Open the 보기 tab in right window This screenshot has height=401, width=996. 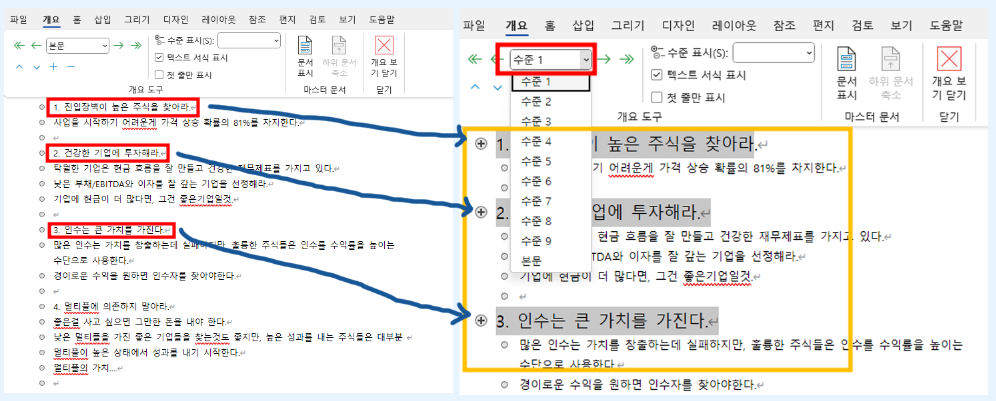[901, 26]
